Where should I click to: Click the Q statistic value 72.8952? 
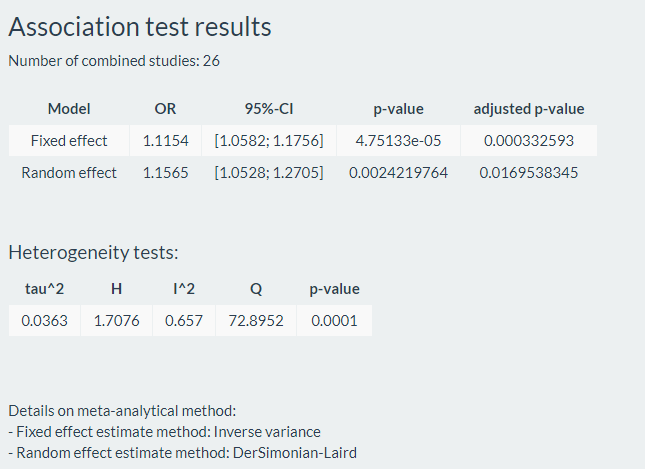point(255,322)
